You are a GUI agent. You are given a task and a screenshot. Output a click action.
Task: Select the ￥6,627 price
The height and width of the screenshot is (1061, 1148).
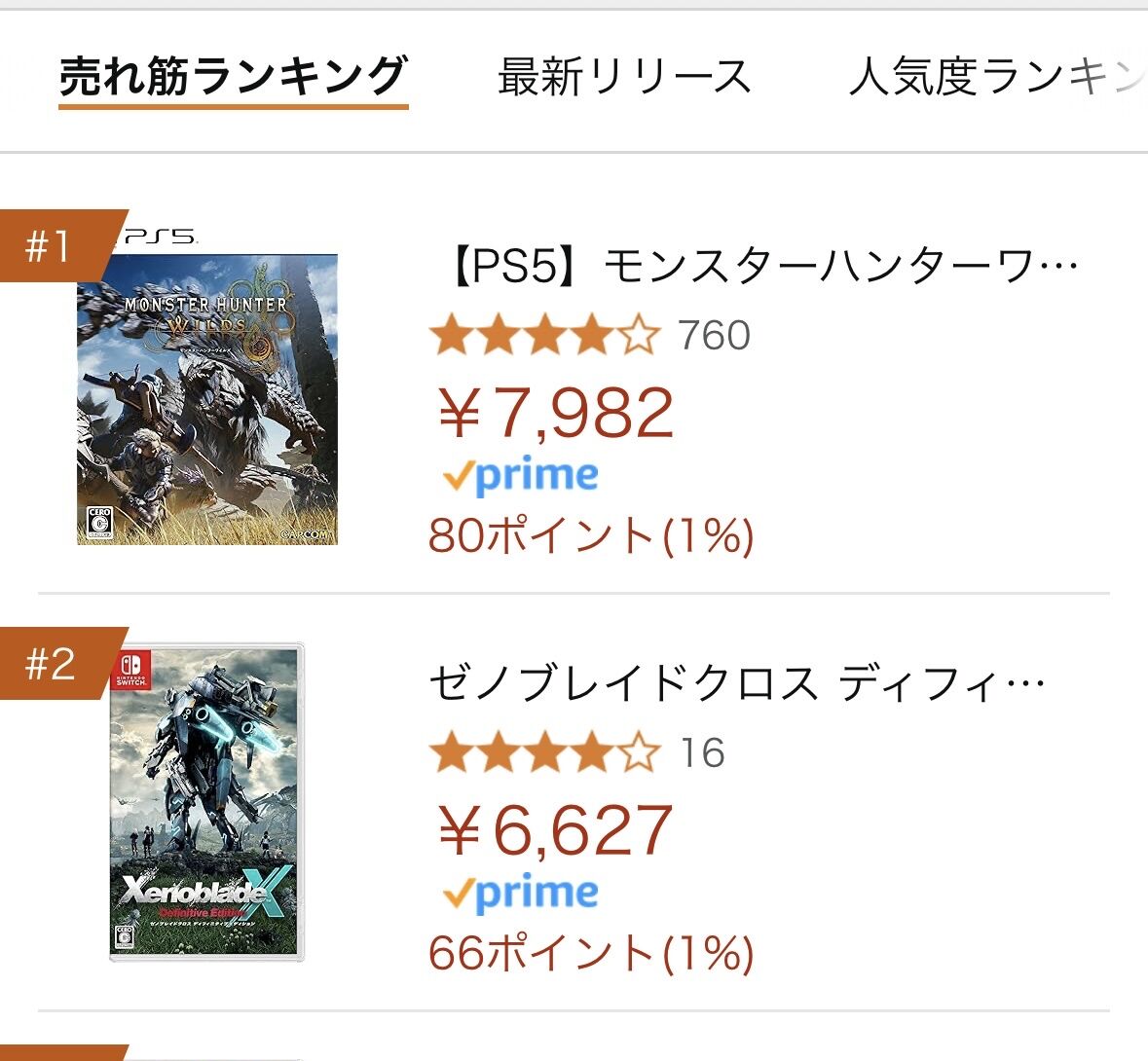[555, 830]
